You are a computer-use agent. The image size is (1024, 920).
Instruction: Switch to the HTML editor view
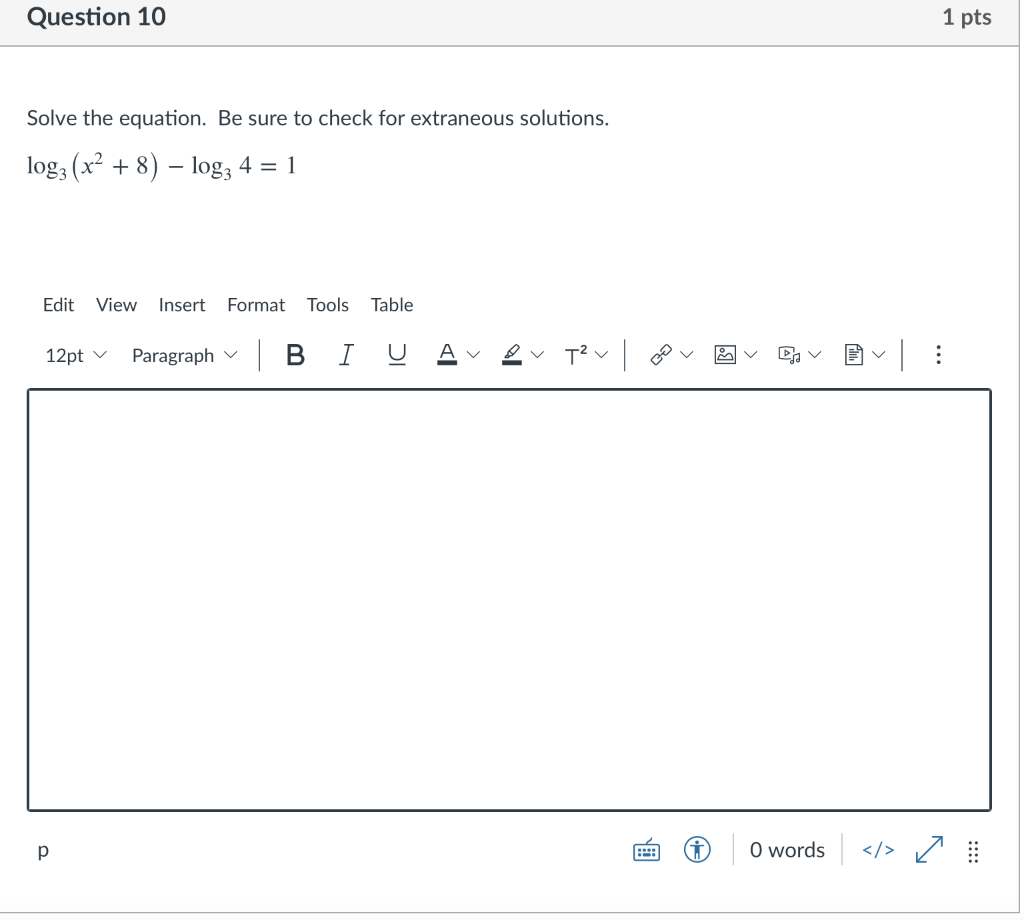pos(877,849)
